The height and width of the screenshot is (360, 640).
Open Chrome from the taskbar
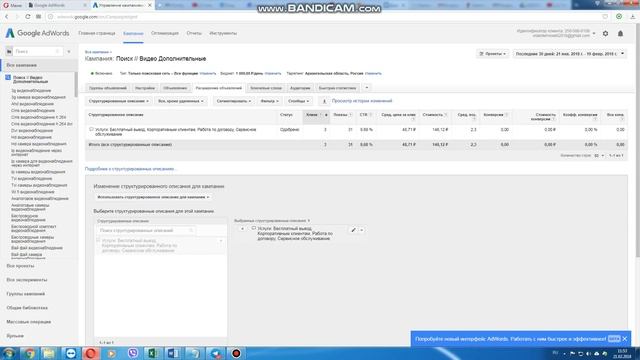29,353
